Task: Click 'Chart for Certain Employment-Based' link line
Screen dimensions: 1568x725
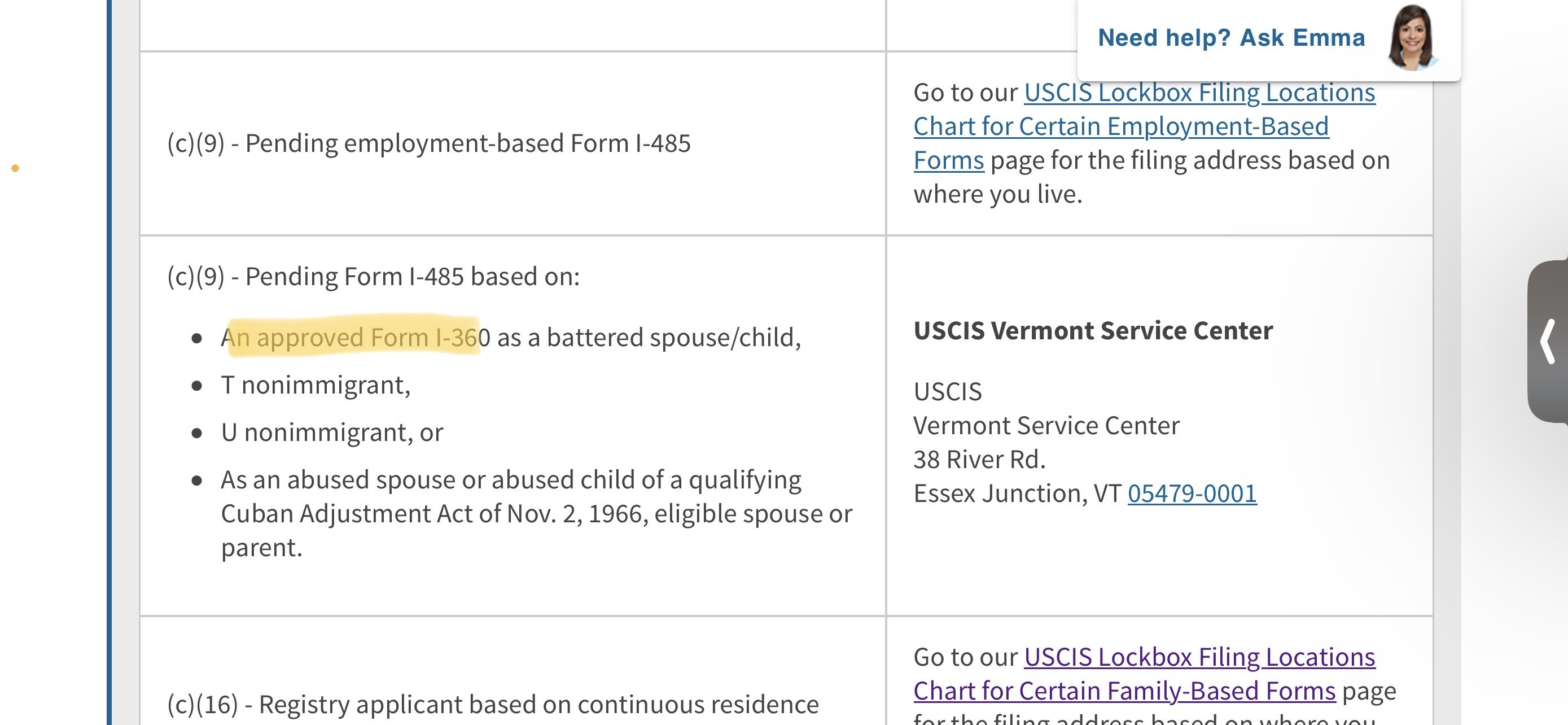Action: pyautogui.click(x=1120, y=126)
